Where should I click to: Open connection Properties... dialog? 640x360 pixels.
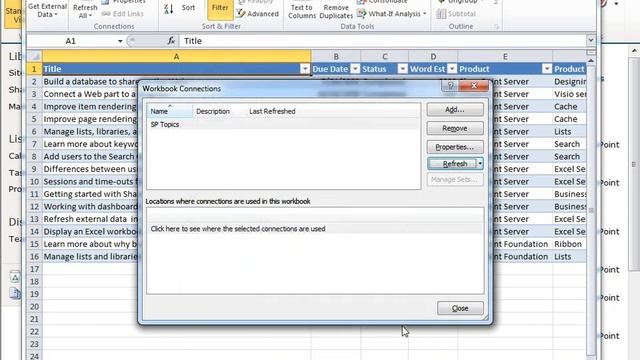(x=455, y=147)
